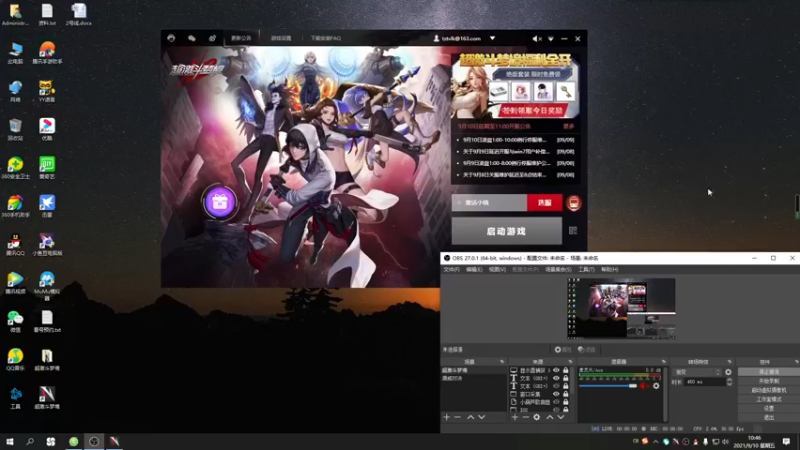Switch to 游戏设置 tab in launcher
This screenshot has height=450, width=800.
[281, 38]
